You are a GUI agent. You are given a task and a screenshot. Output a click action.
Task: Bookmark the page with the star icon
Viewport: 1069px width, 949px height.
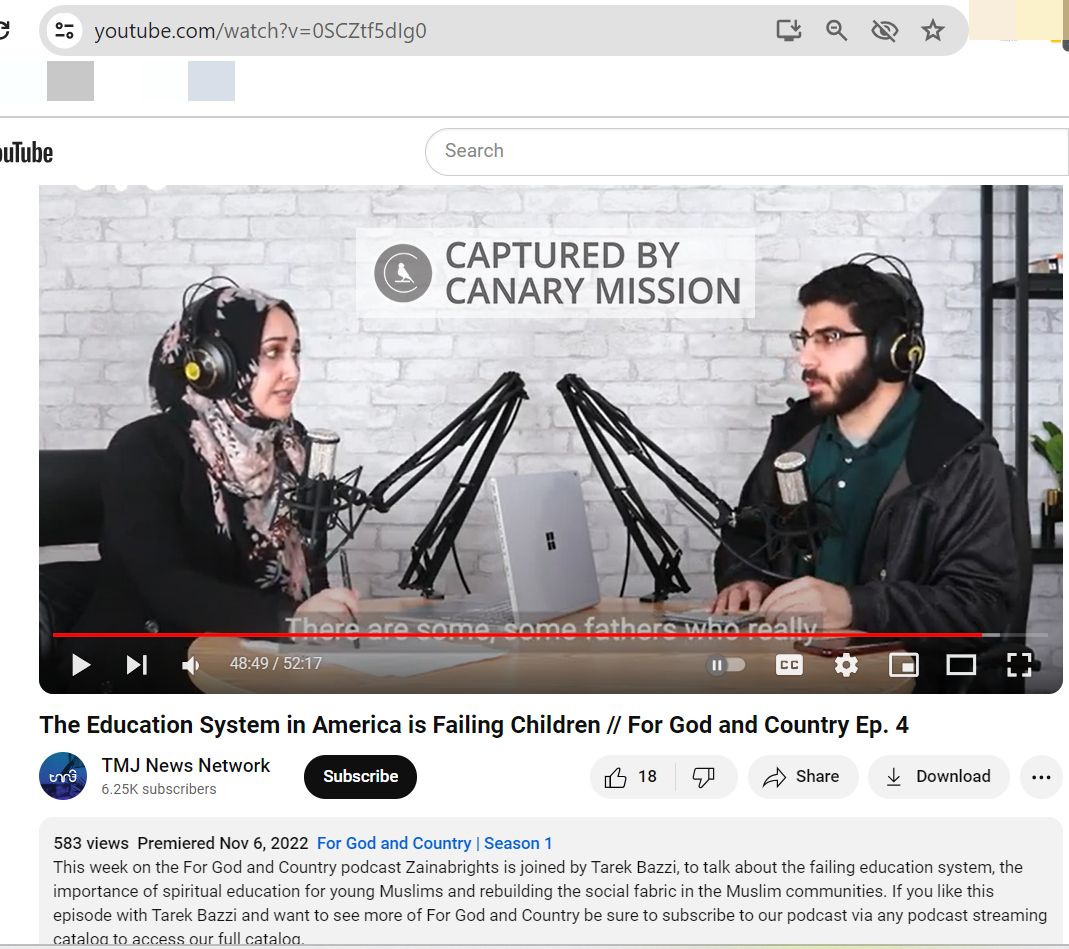coord(933,30)
